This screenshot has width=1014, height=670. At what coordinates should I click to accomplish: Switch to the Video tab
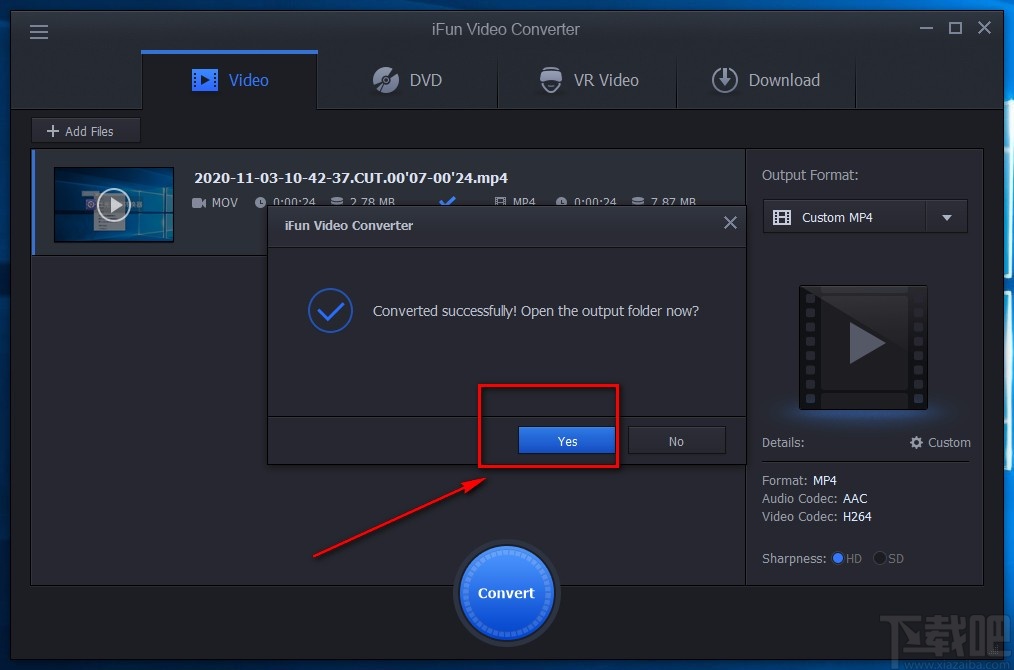tap(230, 80)
